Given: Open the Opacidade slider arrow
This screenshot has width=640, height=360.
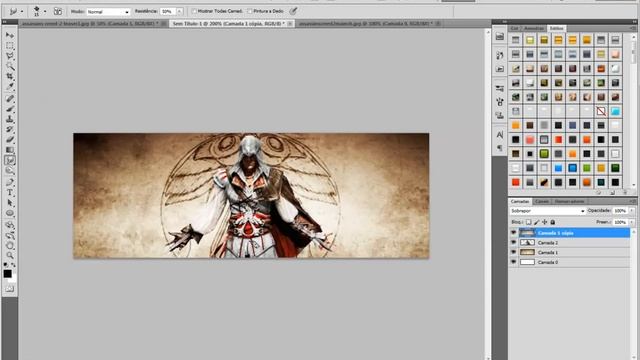Looking at the screenshot, I should [x=632, y=211].
